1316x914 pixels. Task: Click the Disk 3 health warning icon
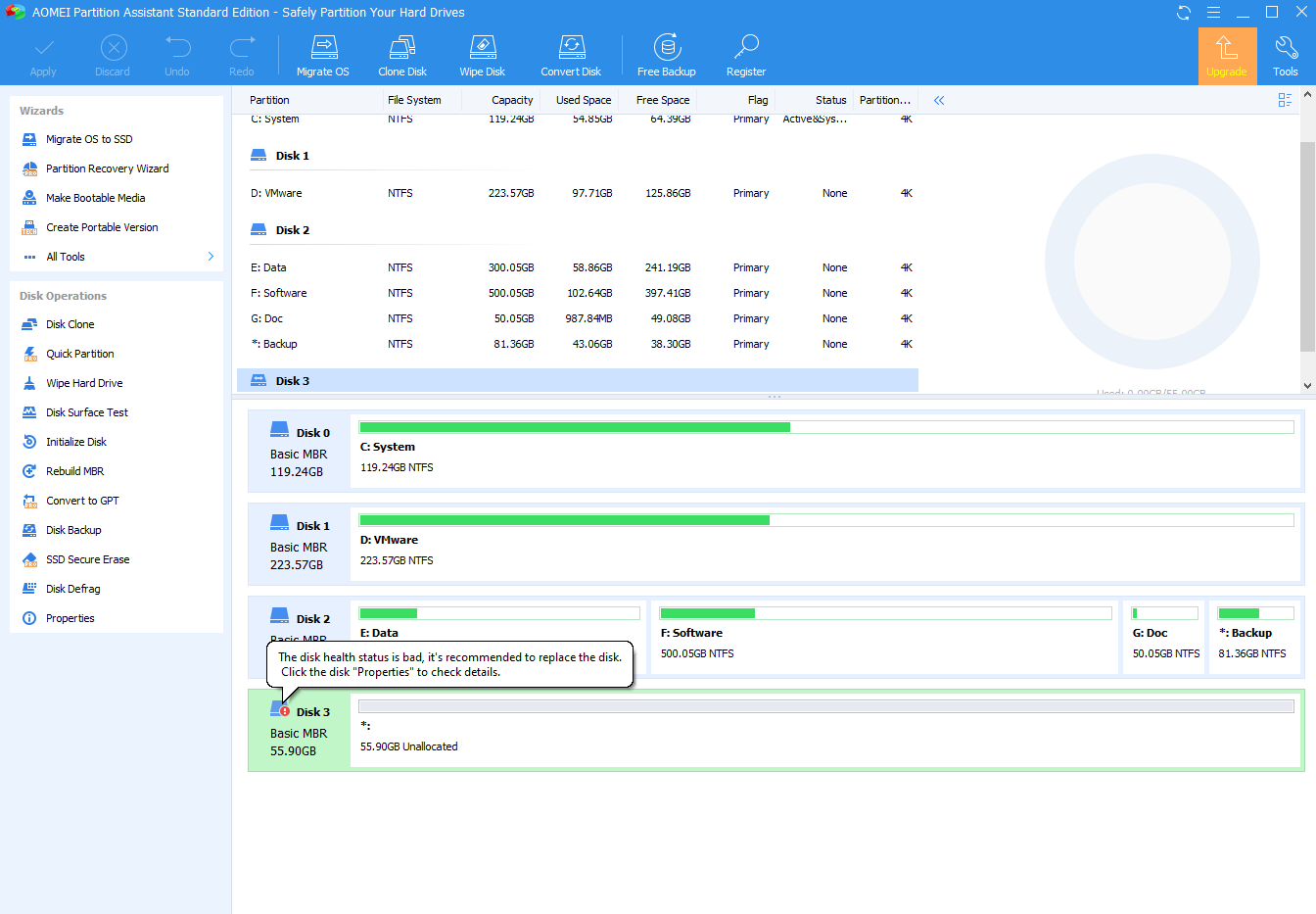point(285,711)
